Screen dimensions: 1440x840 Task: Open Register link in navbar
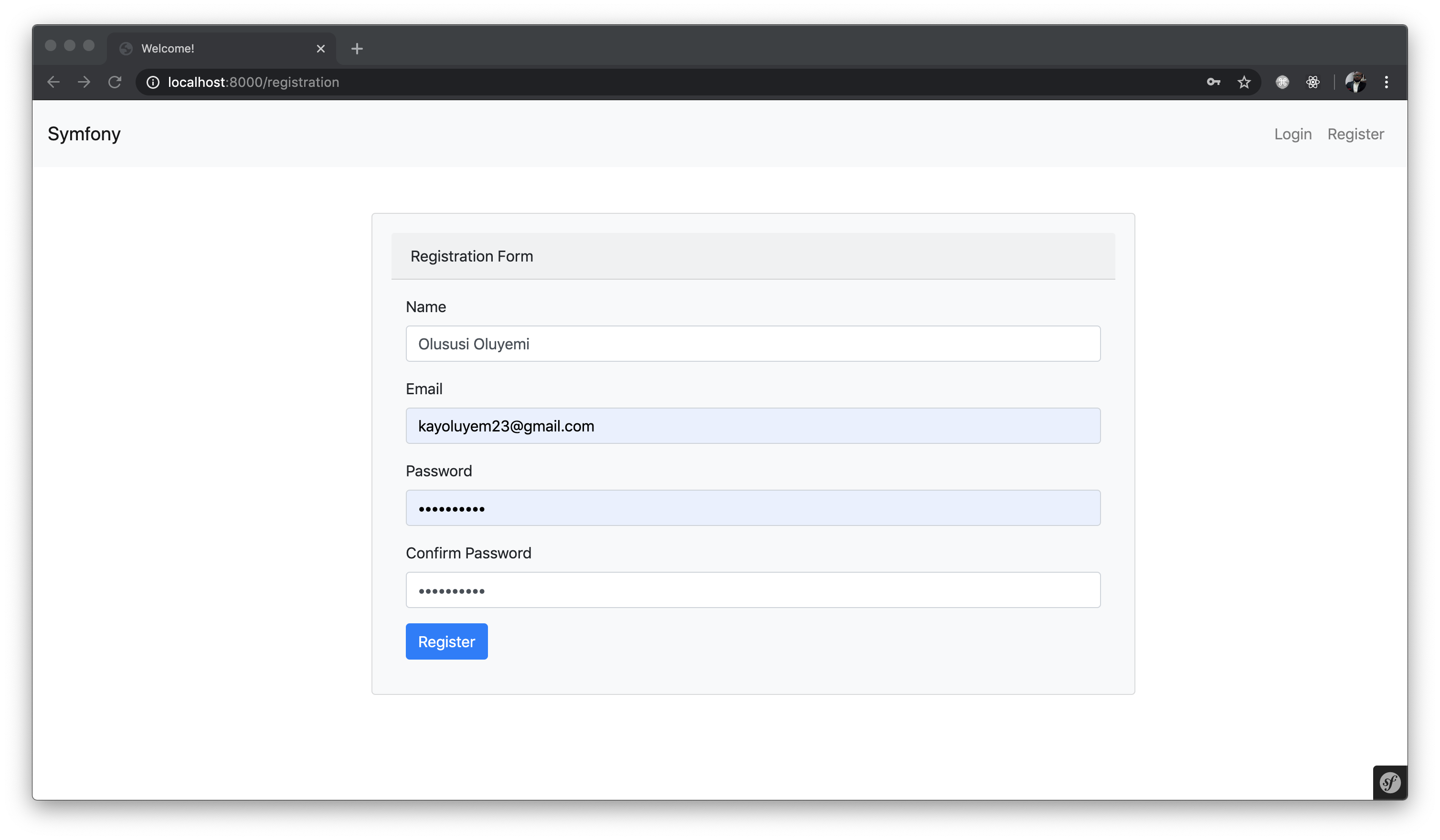click(x=1355, y=134)
